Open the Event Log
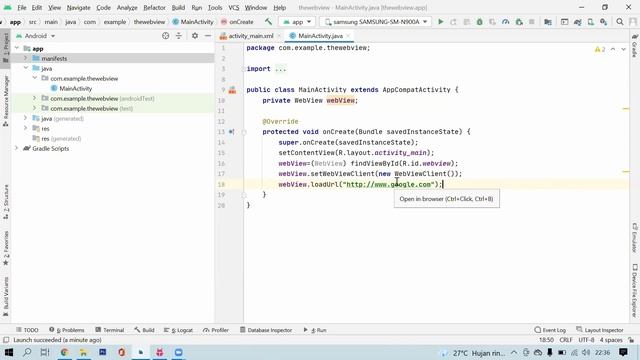This screenshot has width=640, height=360. tap(550, 330)
